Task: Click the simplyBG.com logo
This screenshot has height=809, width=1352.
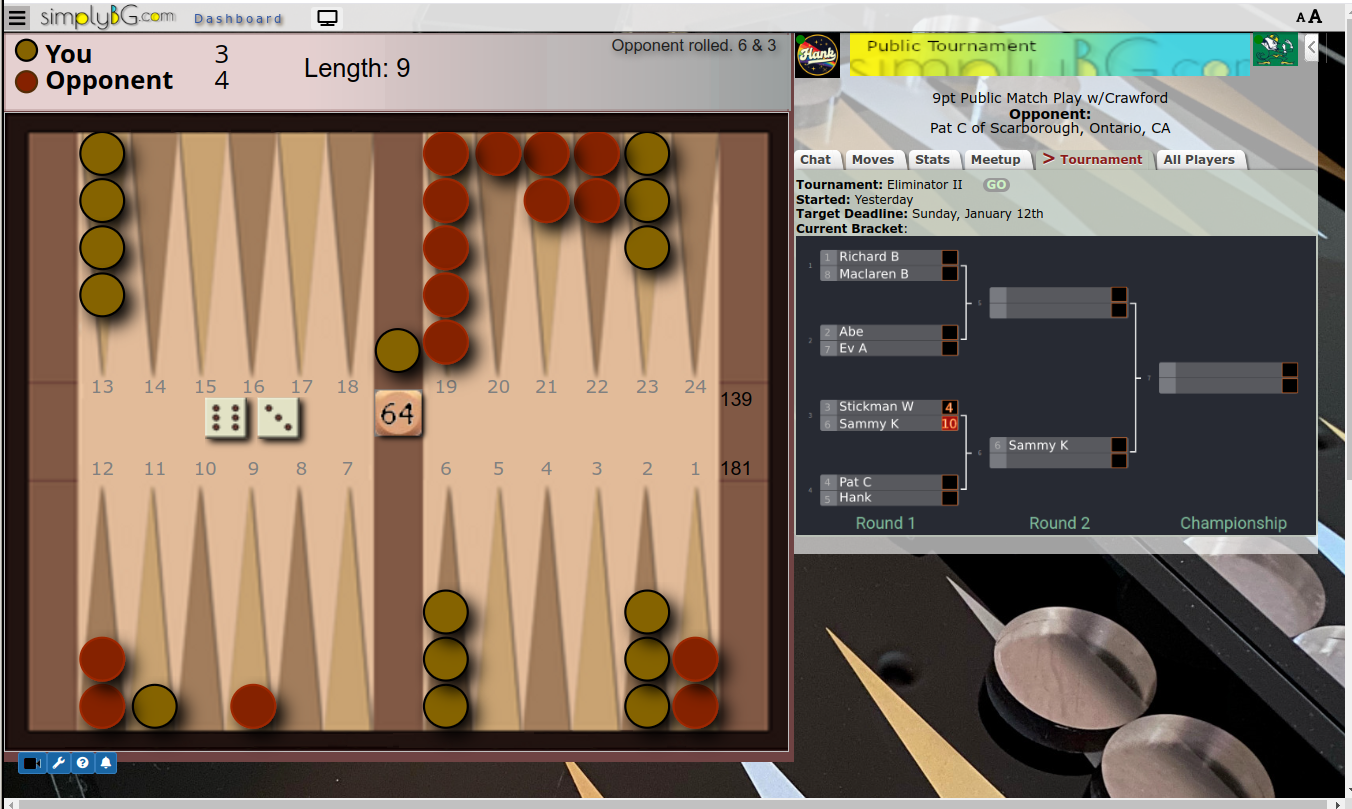Action: click(x=107, y=17)
